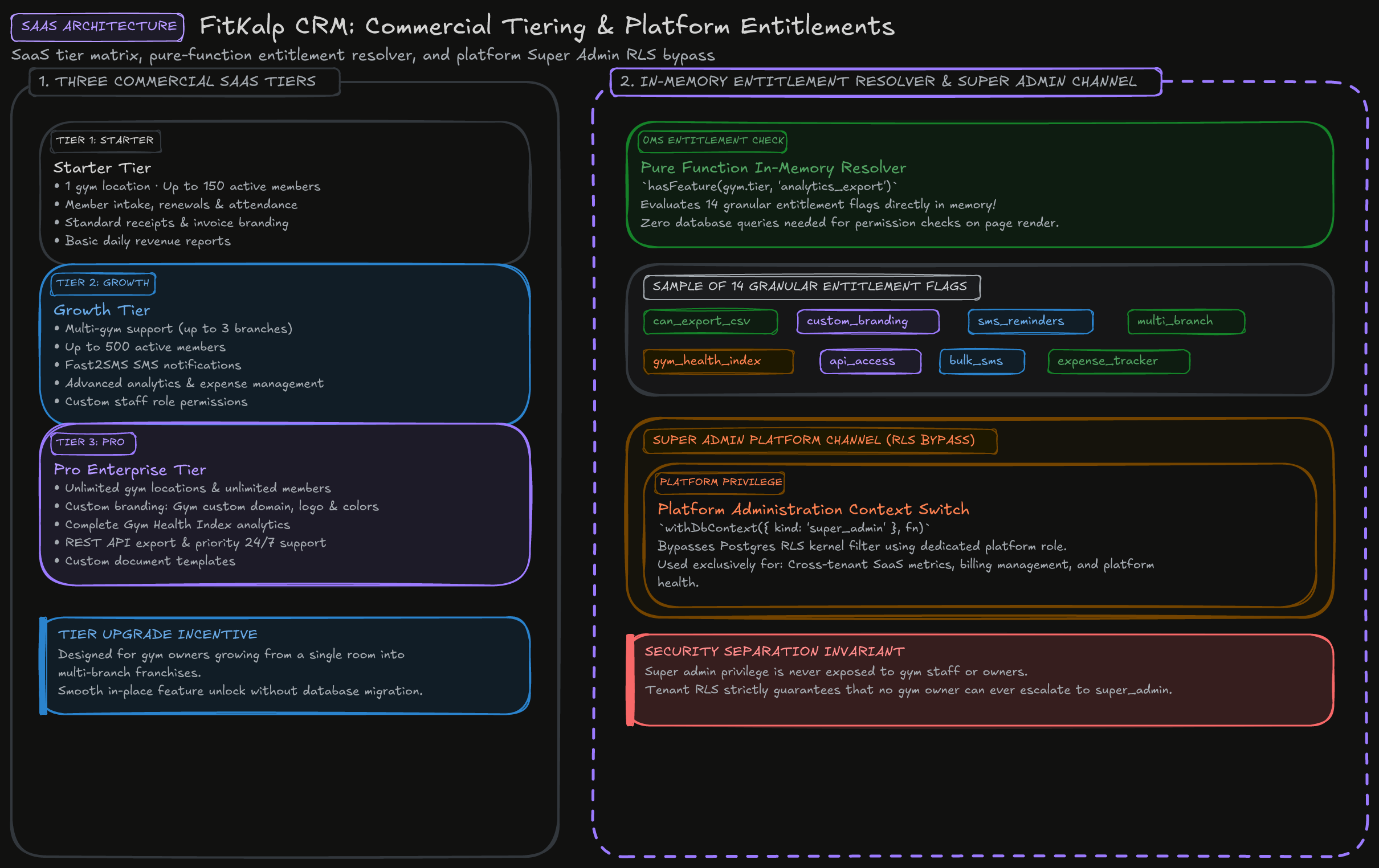Select the custom_branding flag chip
This screenshot has height=868, width=1379.
pyautogui.click(x=868, y=322)
